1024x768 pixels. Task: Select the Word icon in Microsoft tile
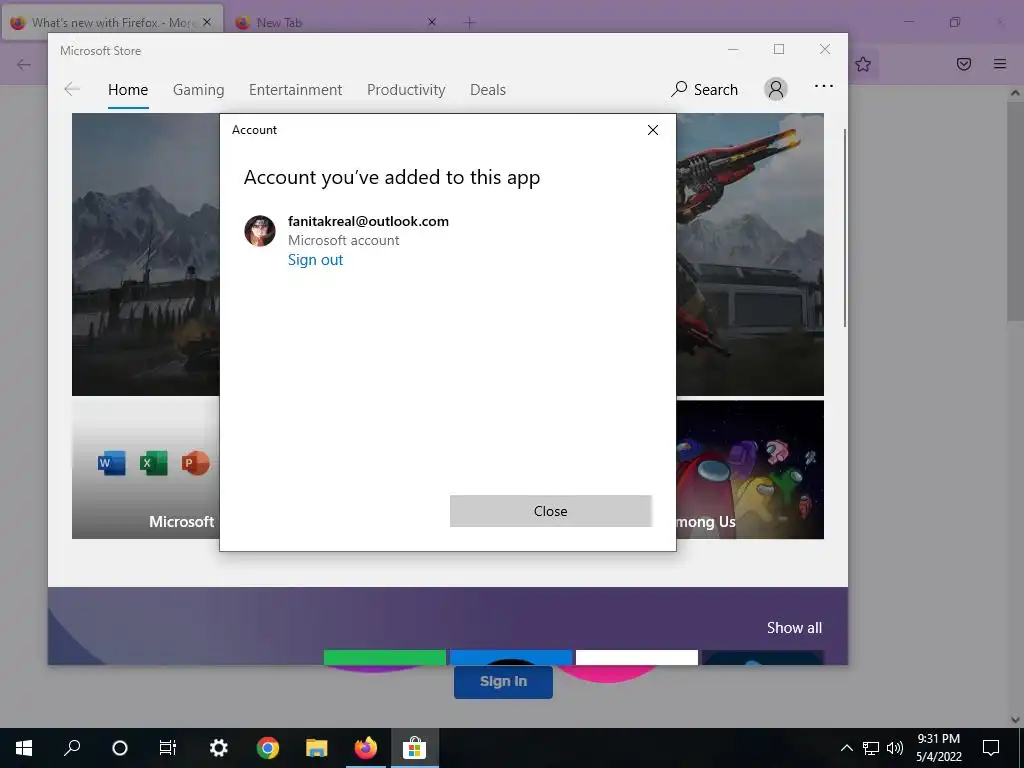(112, 463)
